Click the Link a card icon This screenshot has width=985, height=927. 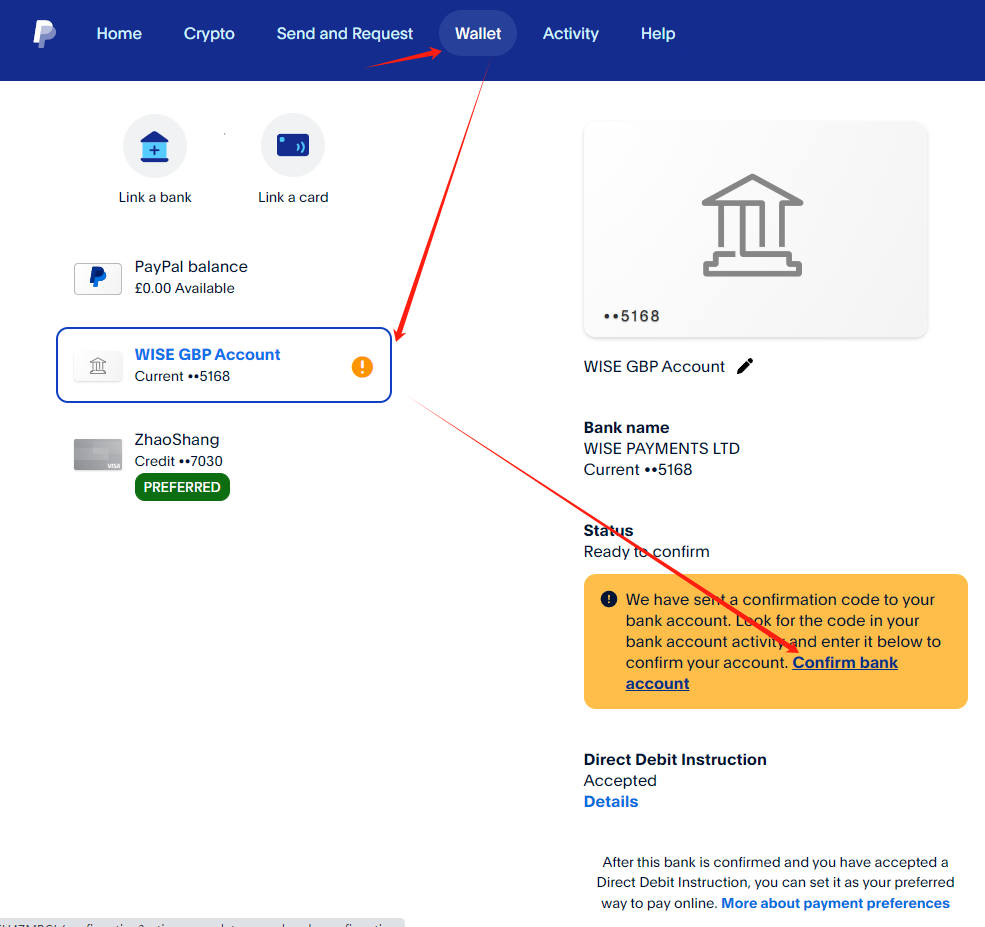293,145
